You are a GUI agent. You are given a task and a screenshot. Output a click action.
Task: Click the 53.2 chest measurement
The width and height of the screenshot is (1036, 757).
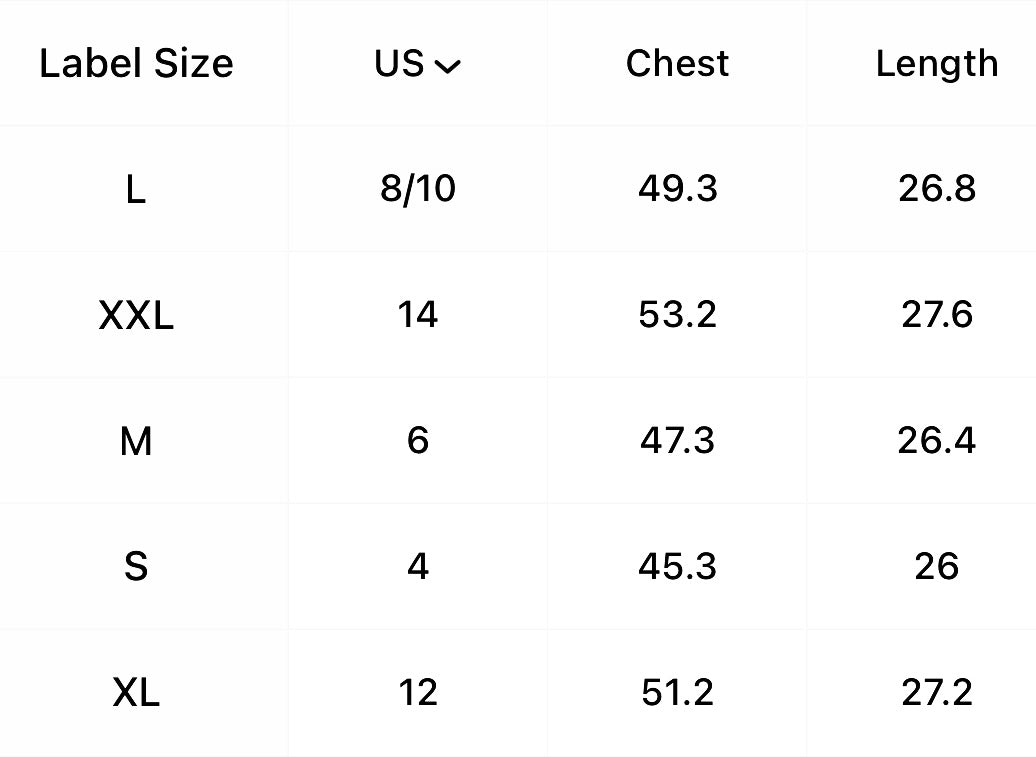pos(677,315)
